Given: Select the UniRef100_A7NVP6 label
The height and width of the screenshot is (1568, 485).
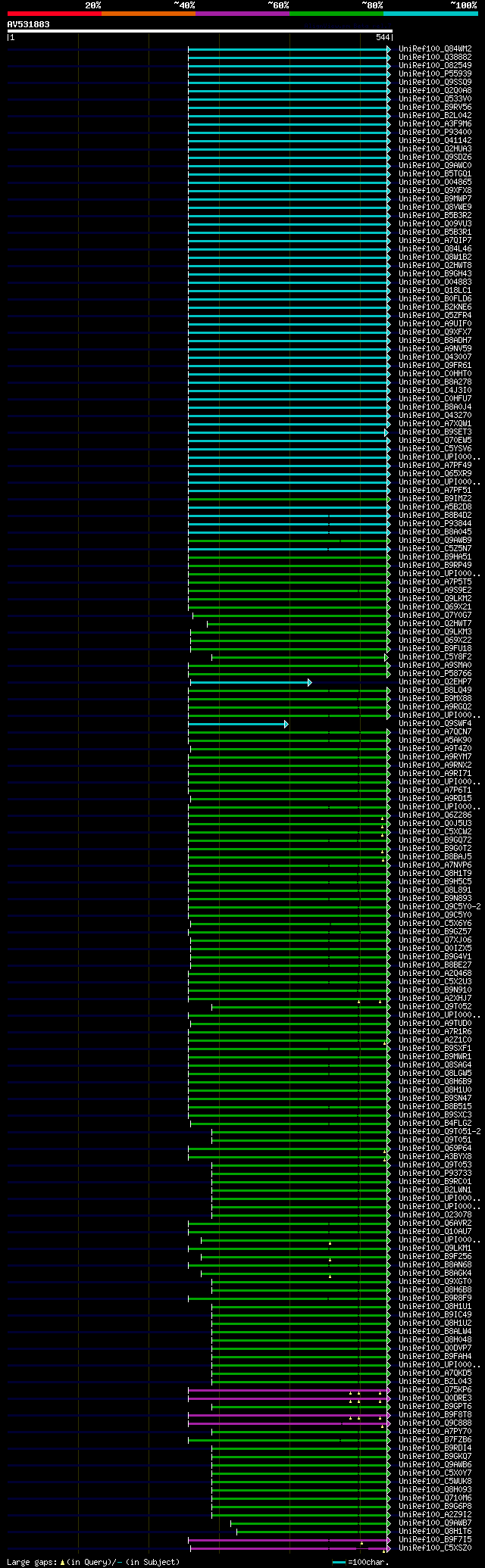Looking at the screenshot, I should (435, 865).
